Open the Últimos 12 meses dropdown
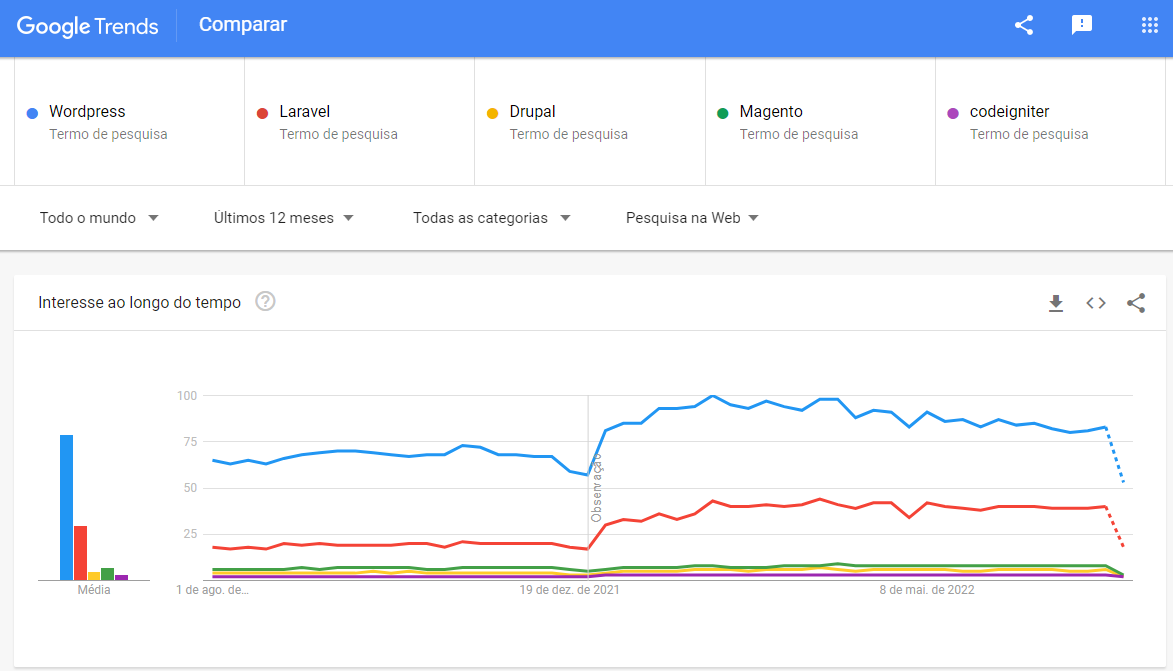Viewport: 1173px width, 671px height. pyautogui.click(x=284, y=218)
